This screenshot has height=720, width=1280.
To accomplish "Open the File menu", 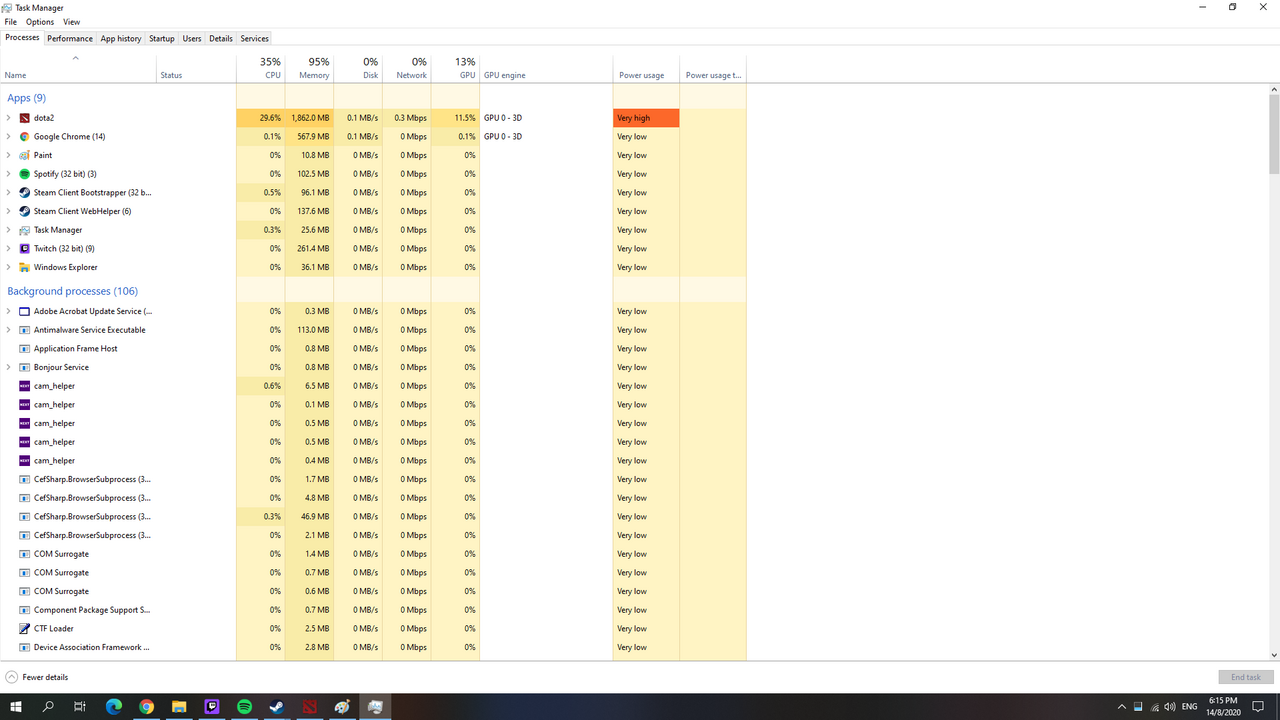I will [x=11, y=22].
